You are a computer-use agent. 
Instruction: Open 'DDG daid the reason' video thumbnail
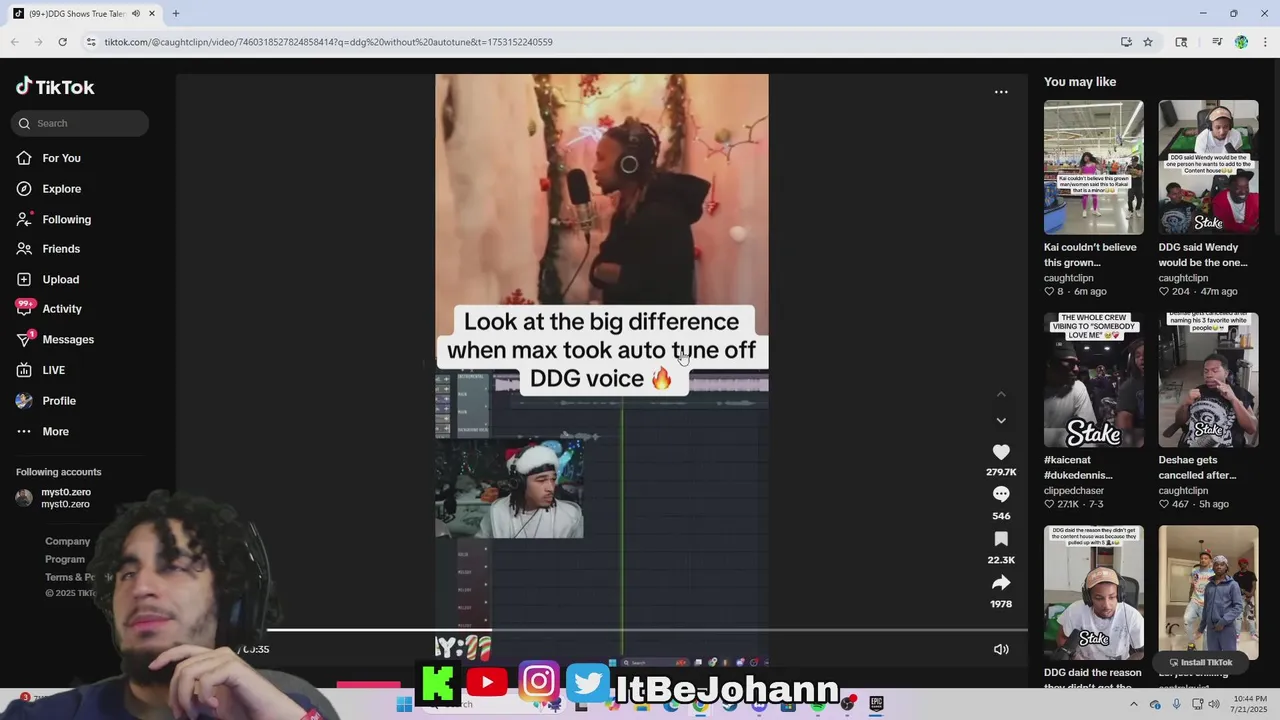coord(1094,592)
